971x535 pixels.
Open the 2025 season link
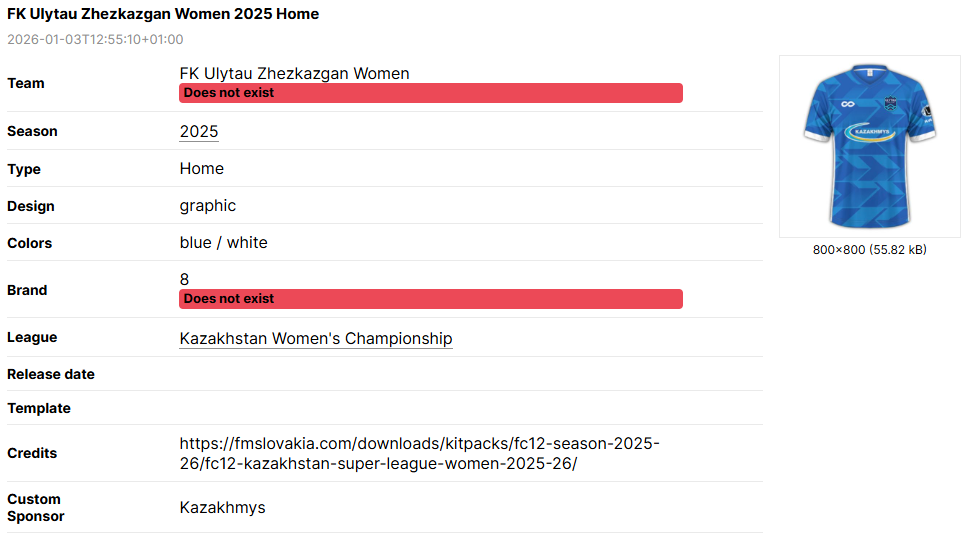[199, 132]
